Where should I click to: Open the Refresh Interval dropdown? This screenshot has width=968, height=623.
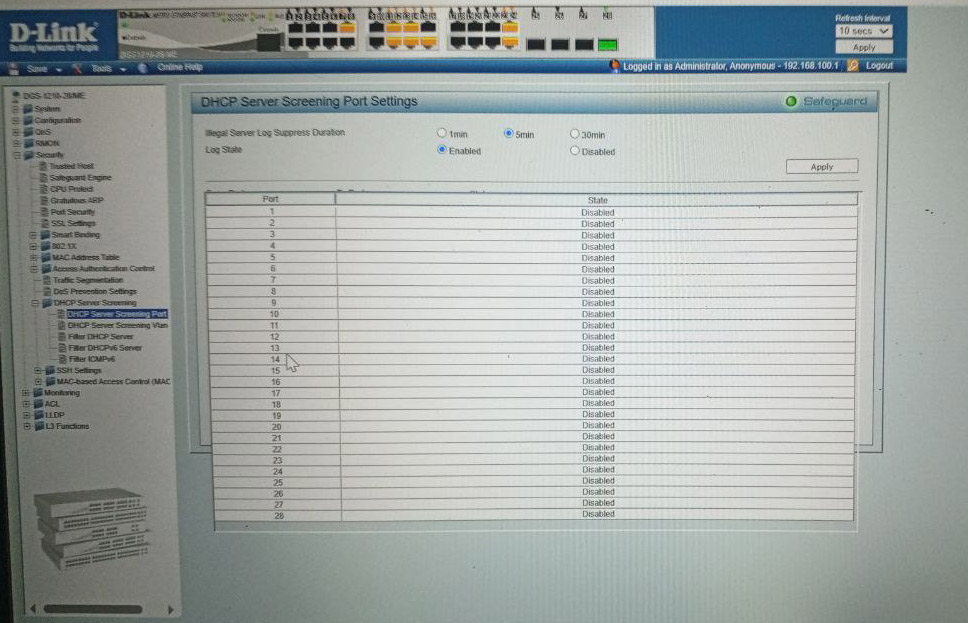[864, 31]
